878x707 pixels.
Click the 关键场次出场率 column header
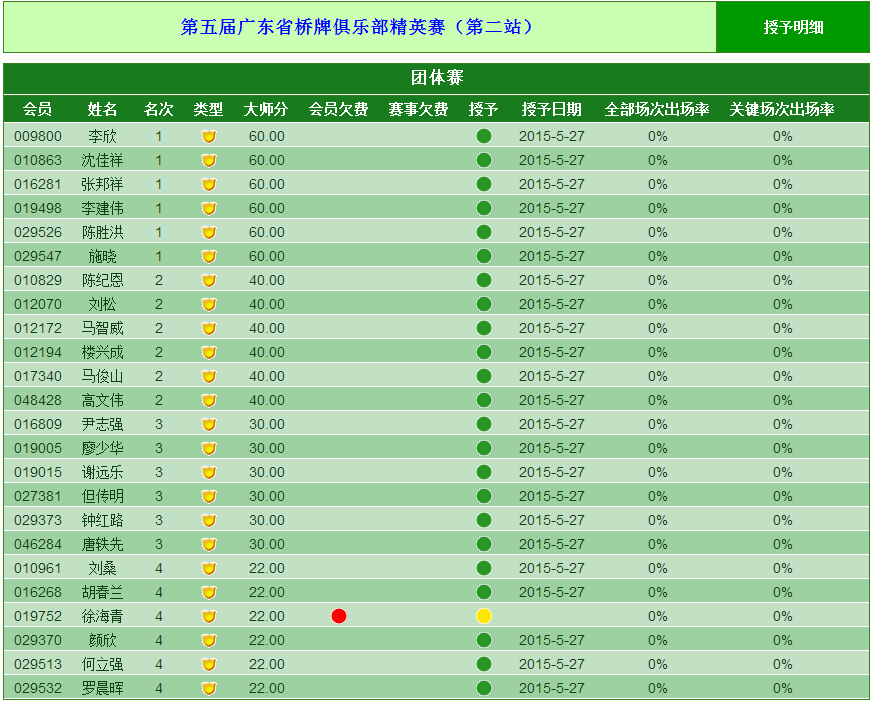(782, 109)
